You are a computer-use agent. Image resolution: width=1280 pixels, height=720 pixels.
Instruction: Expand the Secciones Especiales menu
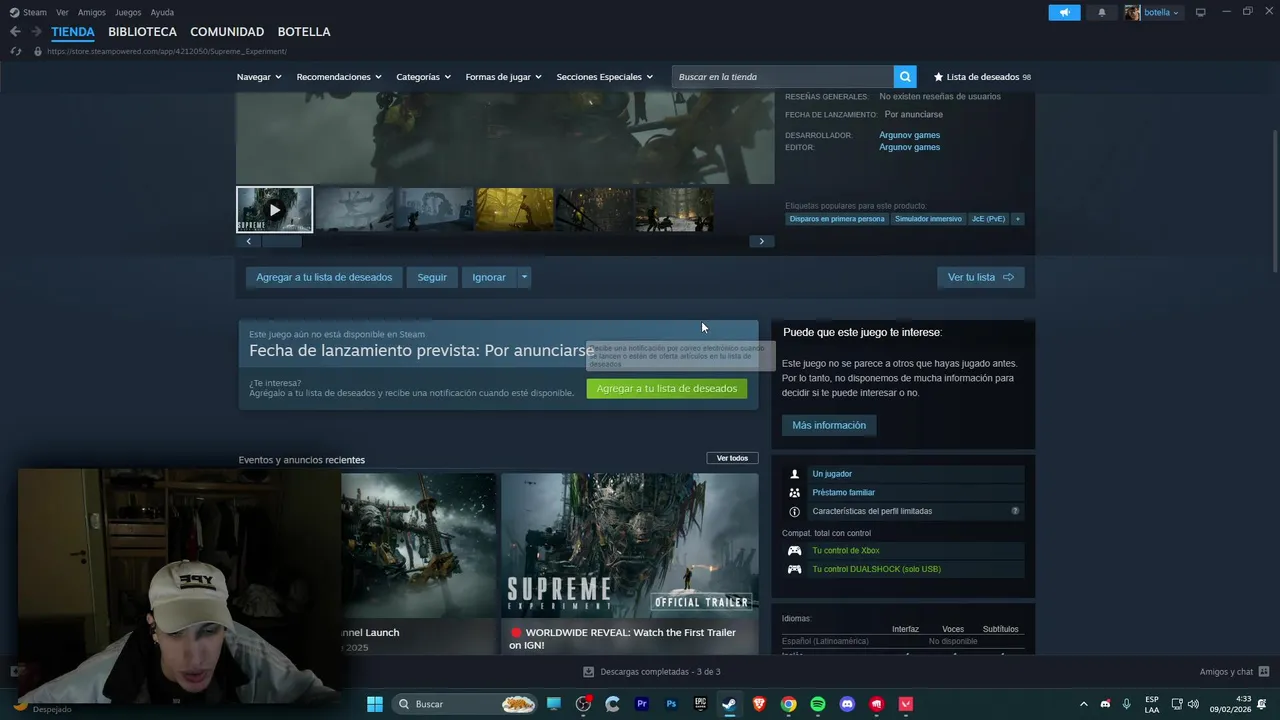point(604,77)
